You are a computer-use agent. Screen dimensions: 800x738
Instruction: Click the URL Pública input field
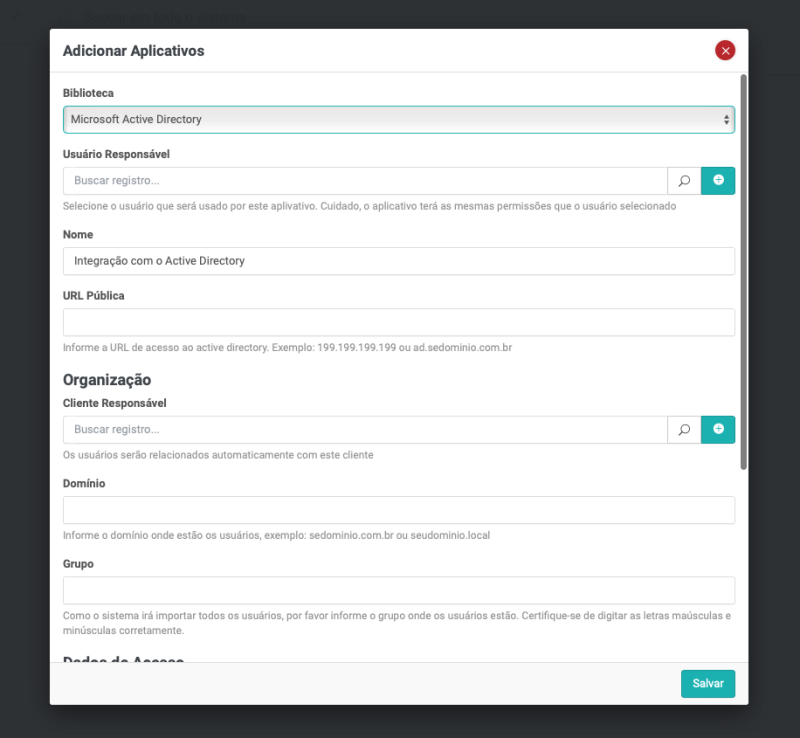coord(398,322)
